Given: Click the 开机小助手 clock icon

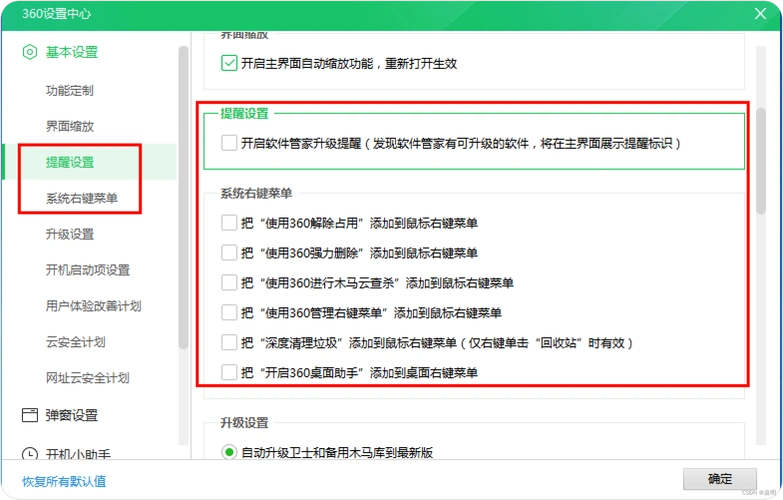Looking at the screenshot, I should 30,453.
